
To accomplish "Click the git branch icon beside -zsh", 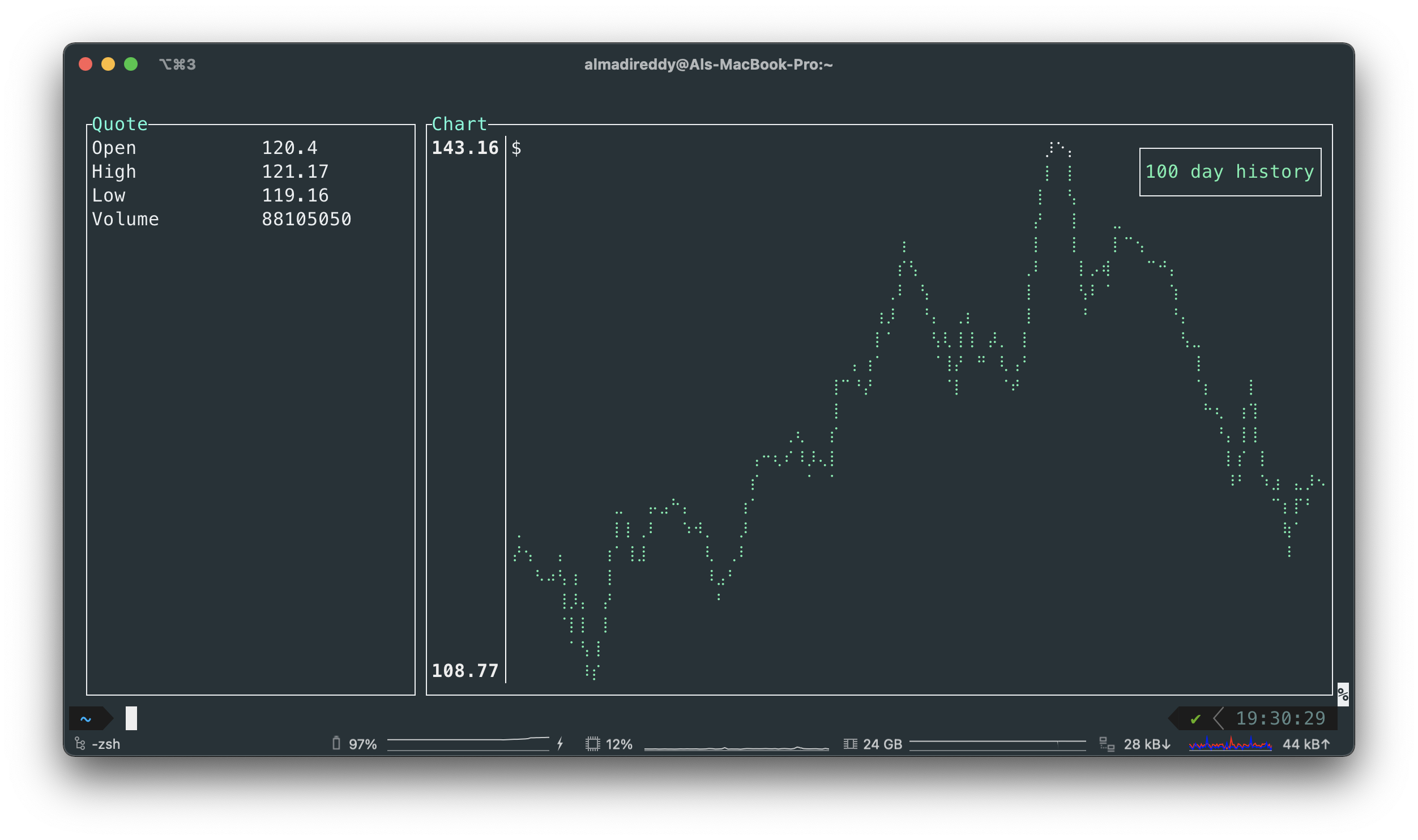I will [x=80, y=743].
